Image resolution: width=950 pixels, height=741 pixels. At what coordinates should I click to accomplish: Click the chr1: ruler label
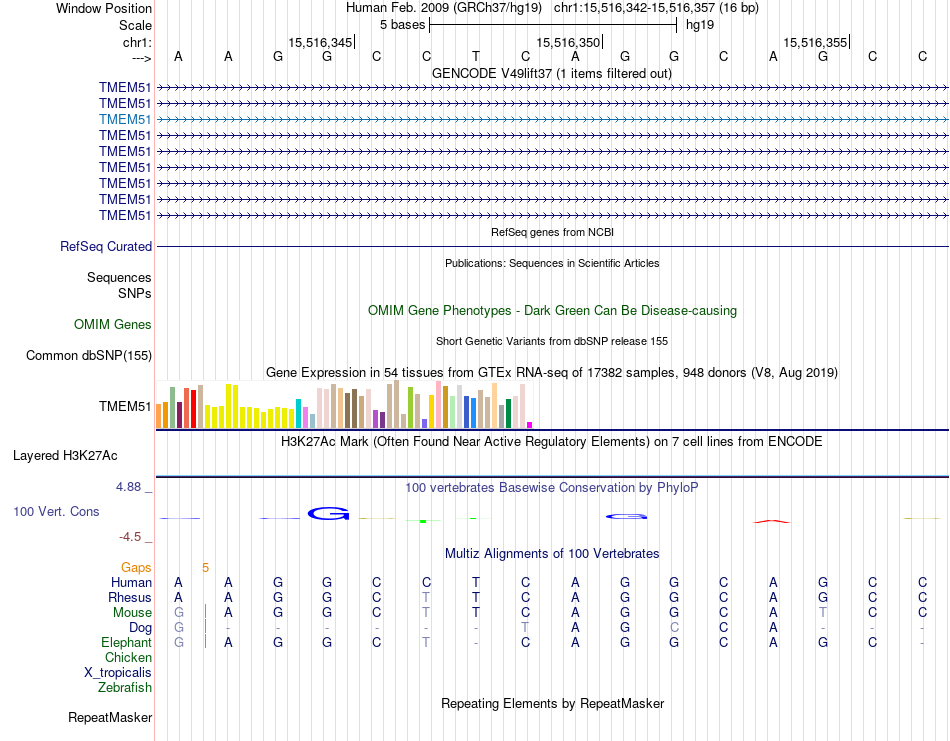click(x=137, y=42)
